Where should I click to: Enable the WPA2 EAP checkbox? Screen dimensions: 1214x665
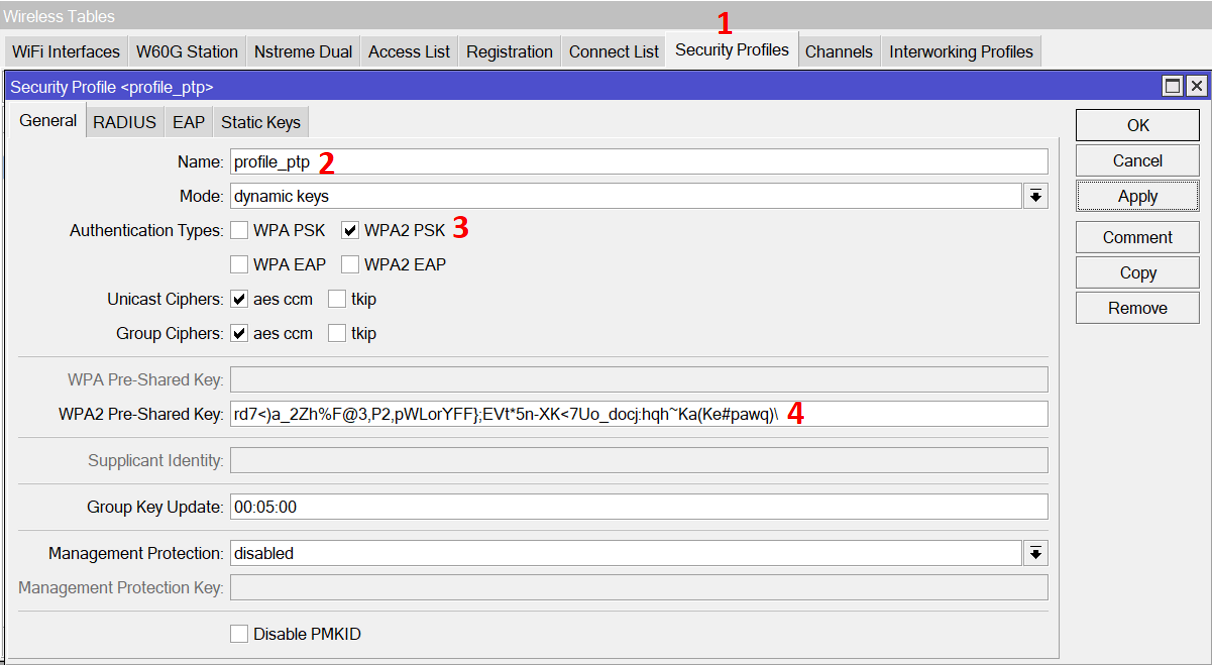coord(350,265)
